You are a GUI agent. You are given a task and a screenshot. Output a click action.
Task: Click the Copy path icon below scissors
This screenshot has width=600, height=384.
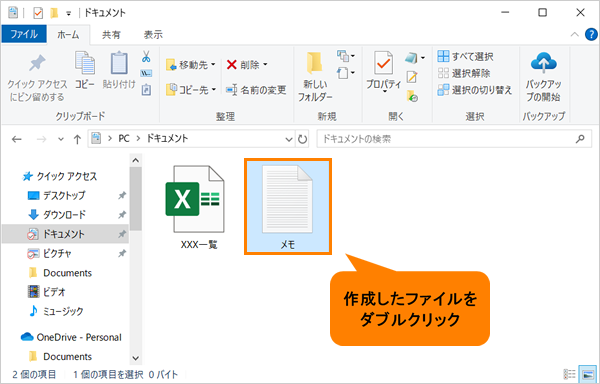point(146,73)
